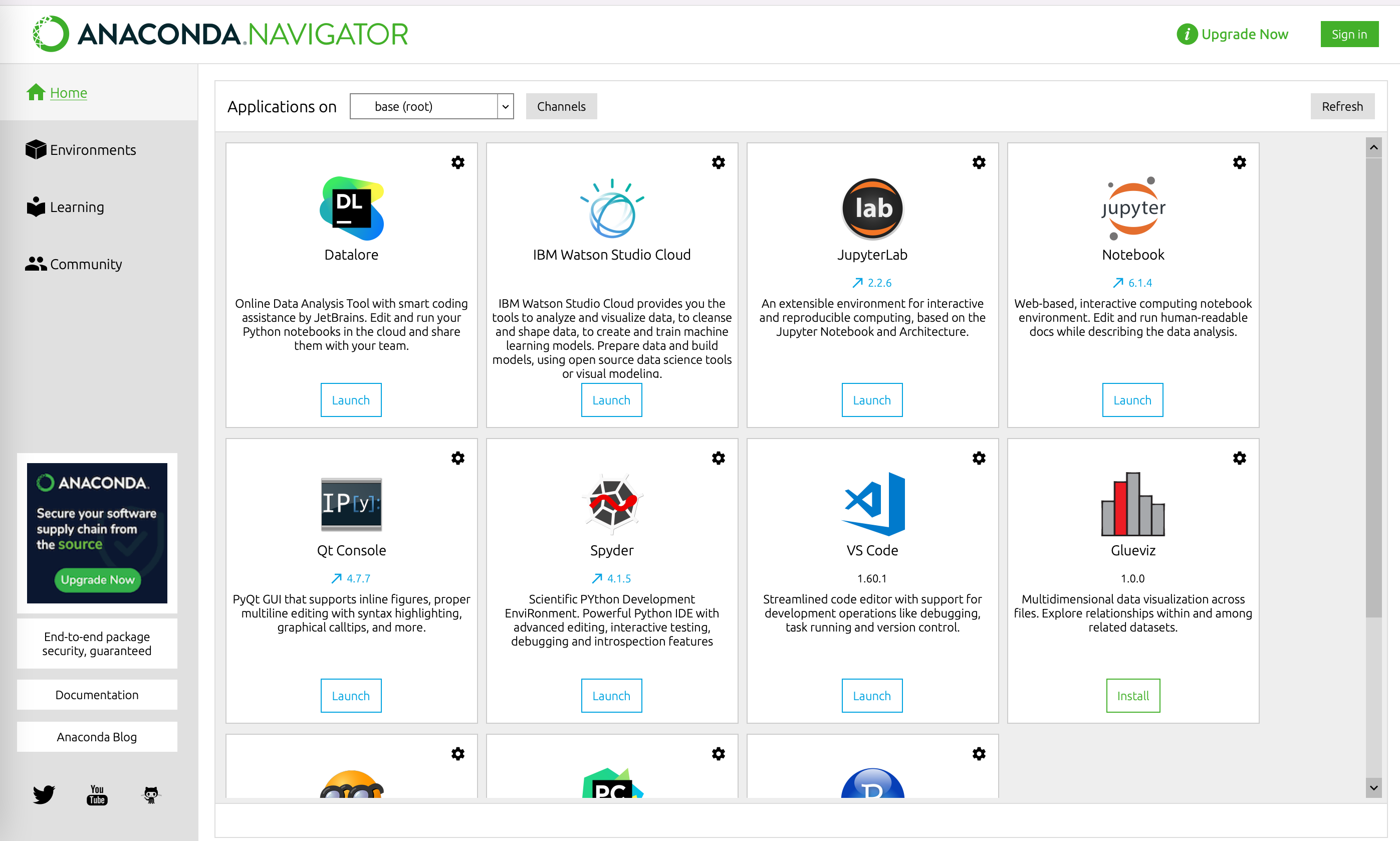Launch IBM Watson Studio Cloud

(x=611, y=400)
